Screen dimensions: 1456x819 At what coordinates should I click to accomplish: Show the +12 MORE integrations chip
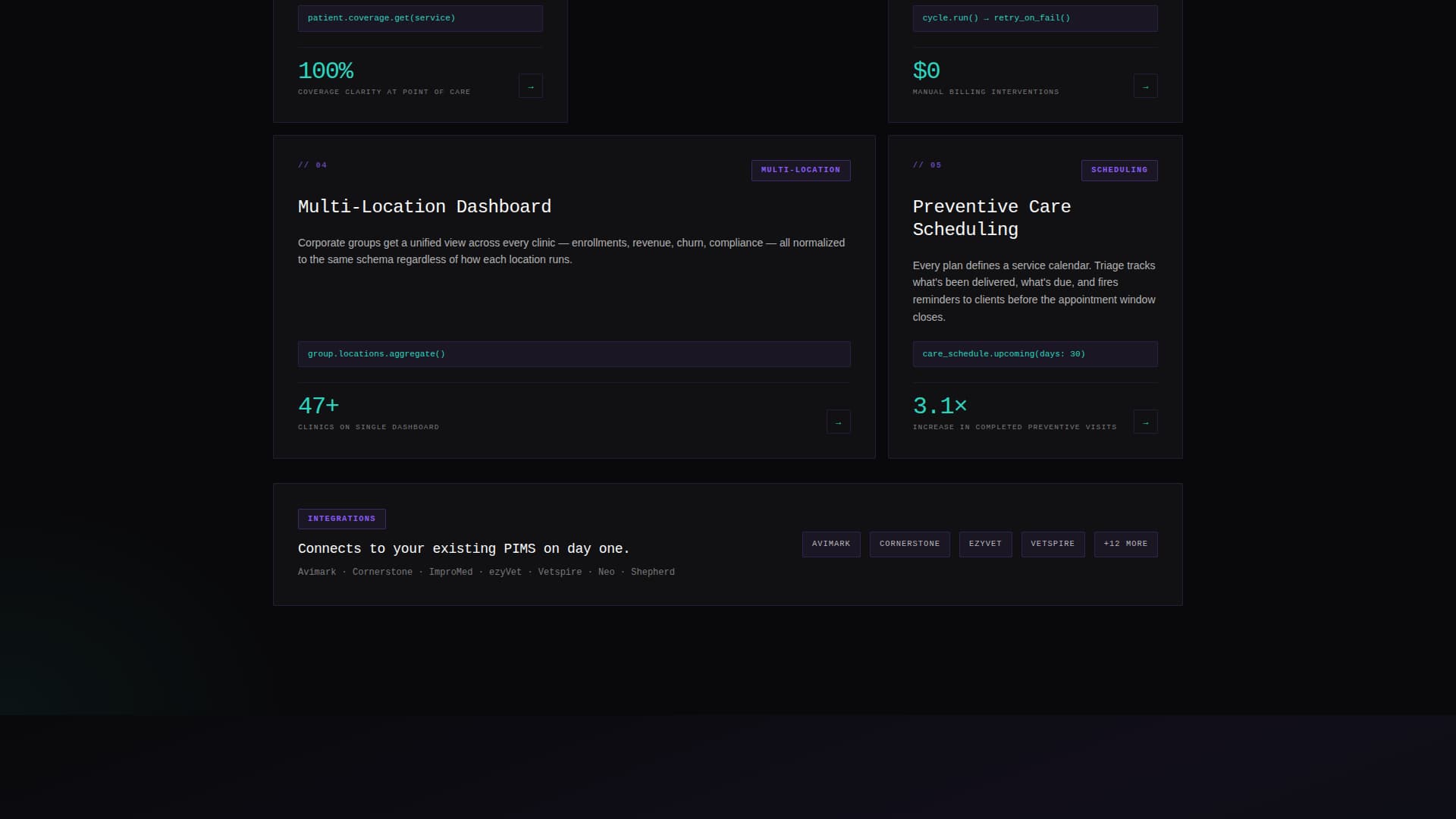click(1125, 544)
